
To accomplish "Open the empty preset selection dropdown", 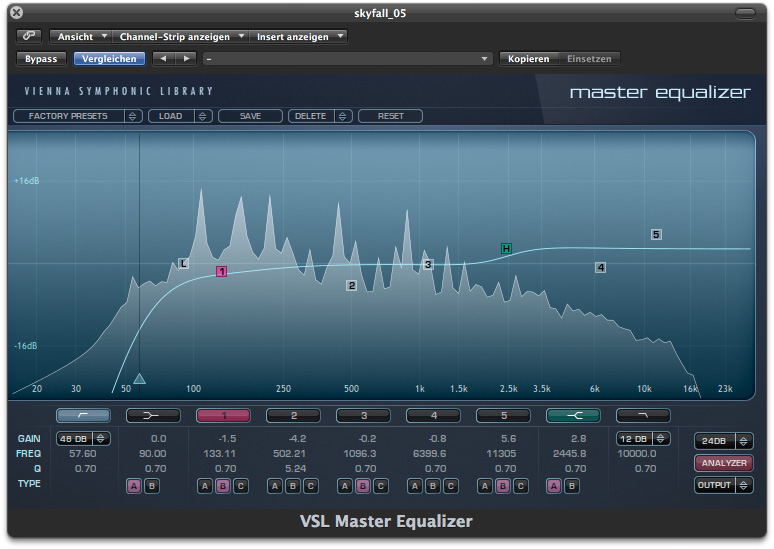I will (348, 59).
